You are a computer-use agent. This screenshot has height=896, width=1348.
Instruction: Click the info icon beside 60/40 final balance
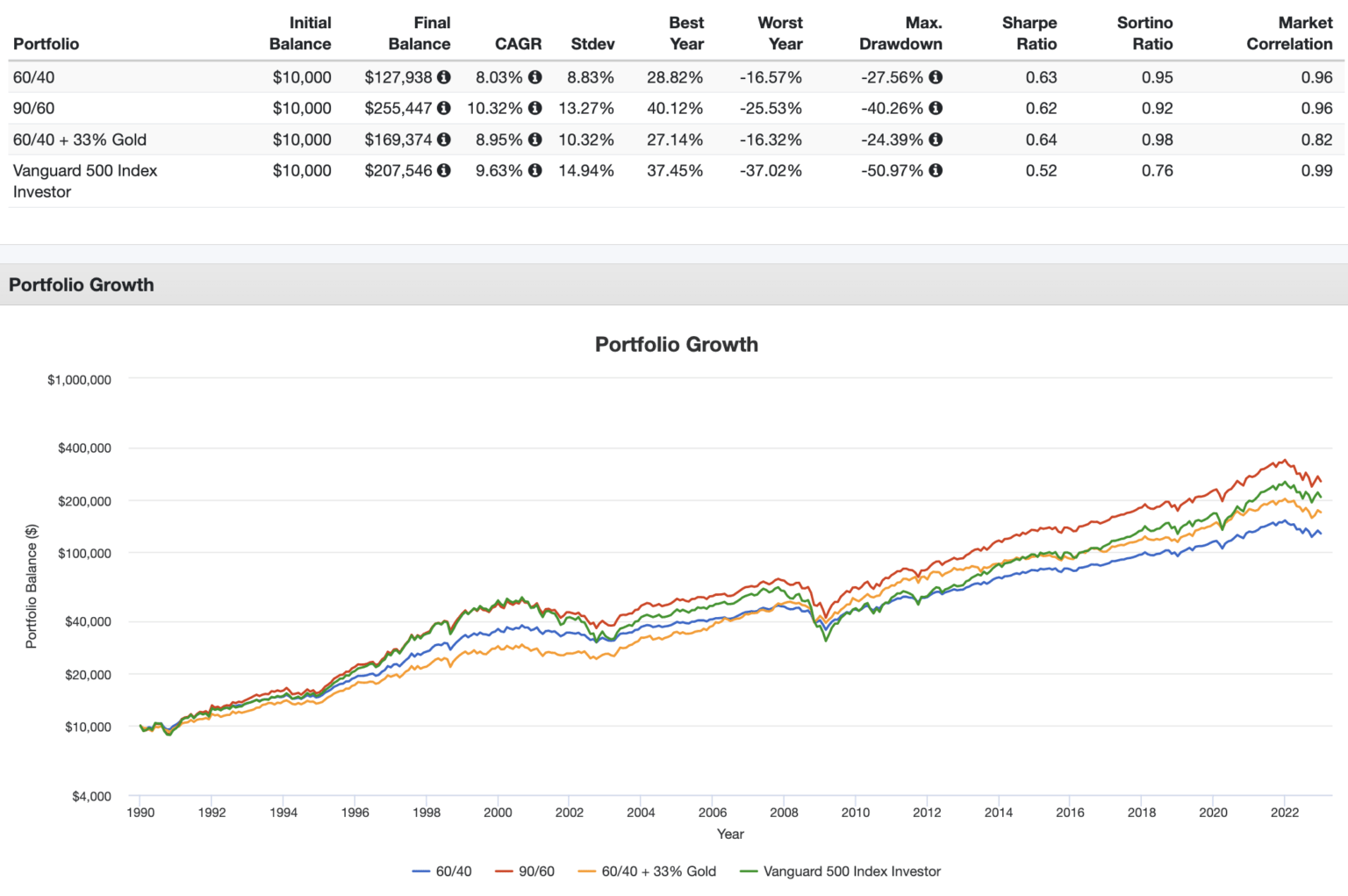coord(445,77)
